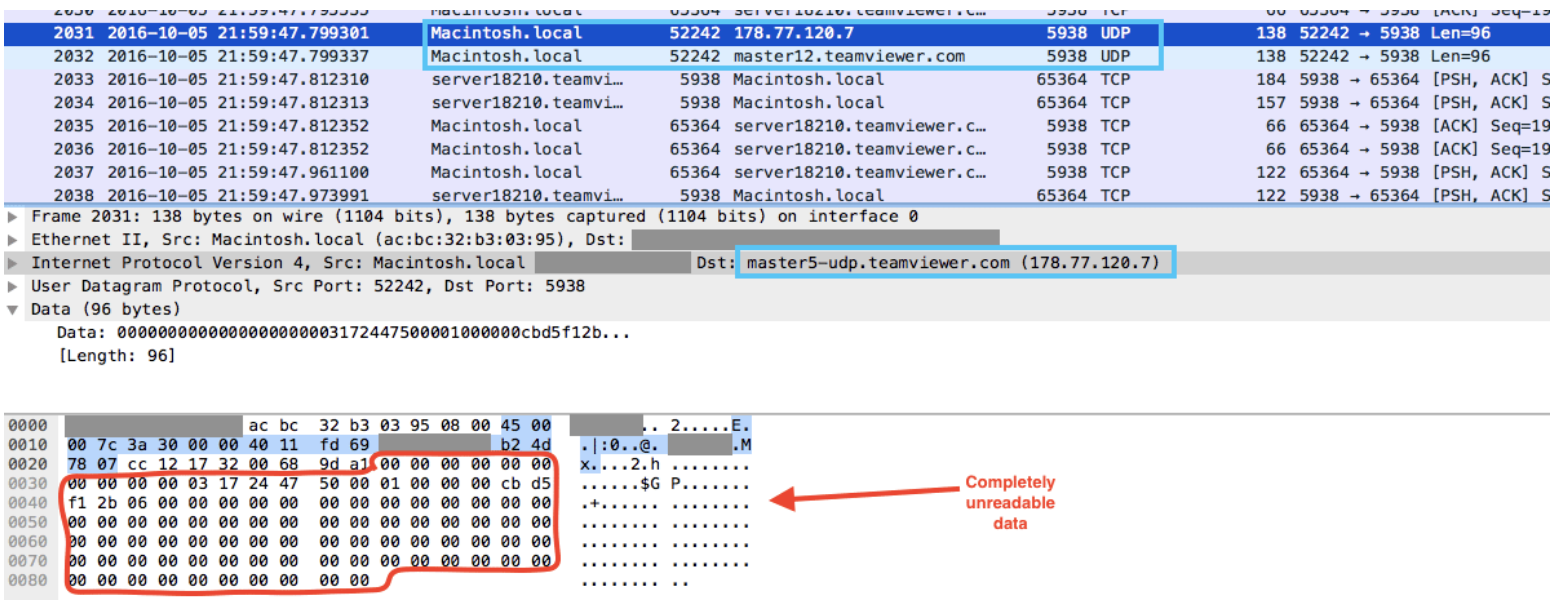
Task: Click hex offset 0050 in bytes pane
Action: [x=28, y=522]
